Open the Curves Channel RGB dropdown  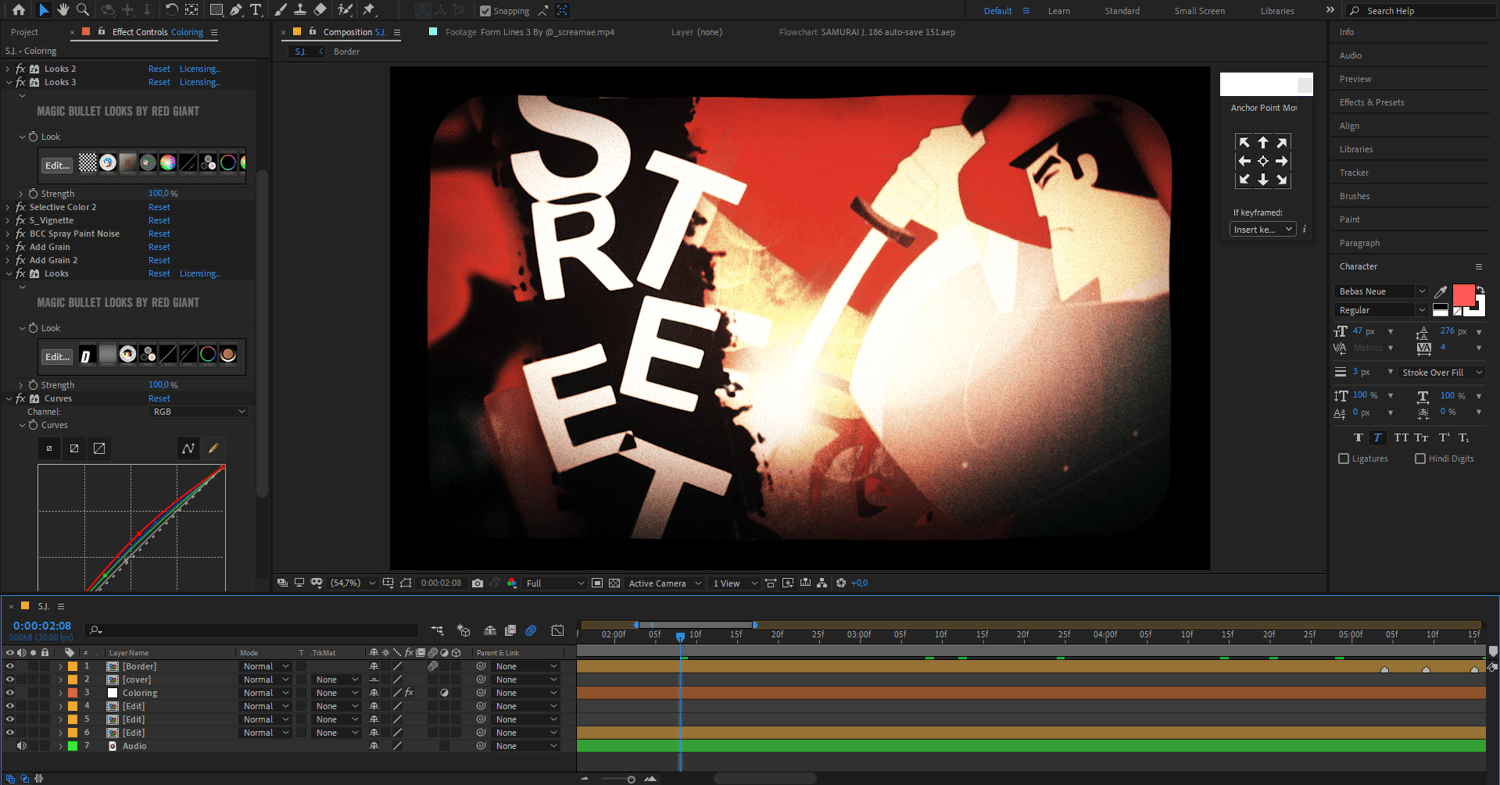coord(199,412)
